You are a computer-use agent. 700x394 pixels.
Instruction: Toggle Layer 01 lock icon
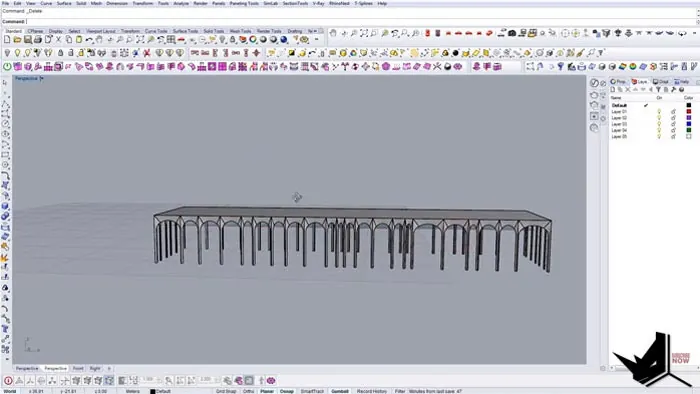click(673, 112)
